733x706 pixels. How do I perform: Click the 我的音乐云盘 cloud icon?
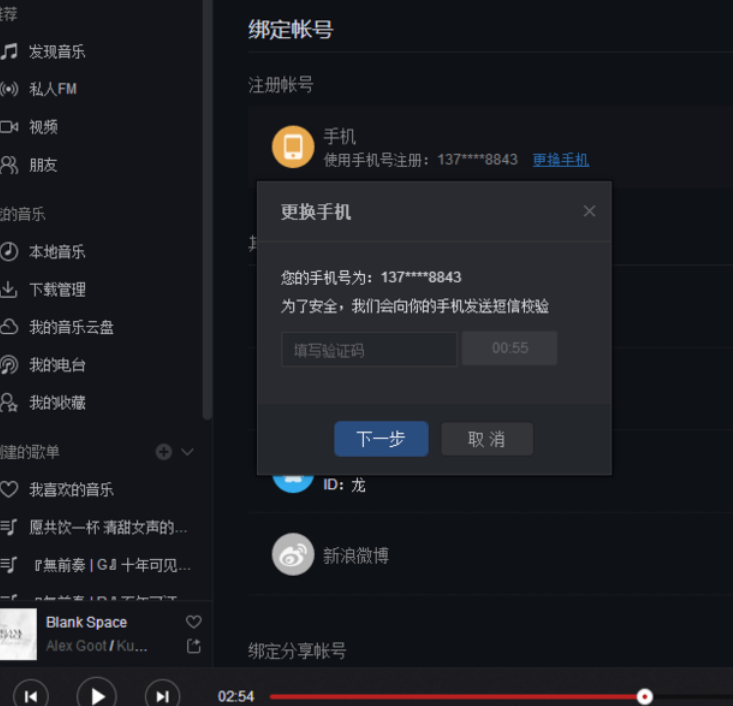pyautogui.click(x=9, y=327)
